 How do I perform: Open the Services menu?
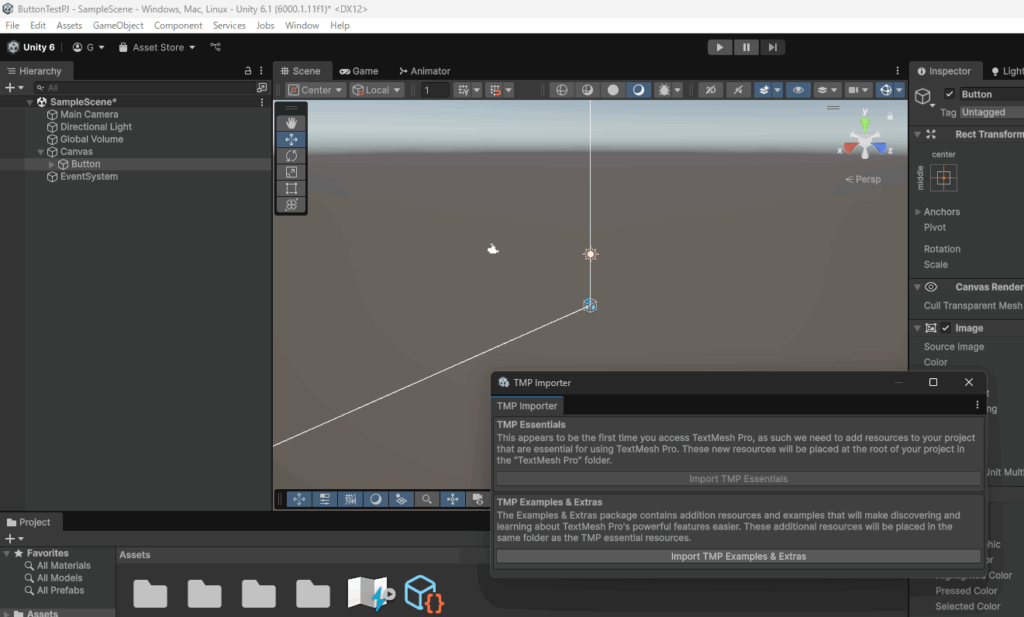pos(229,25)
